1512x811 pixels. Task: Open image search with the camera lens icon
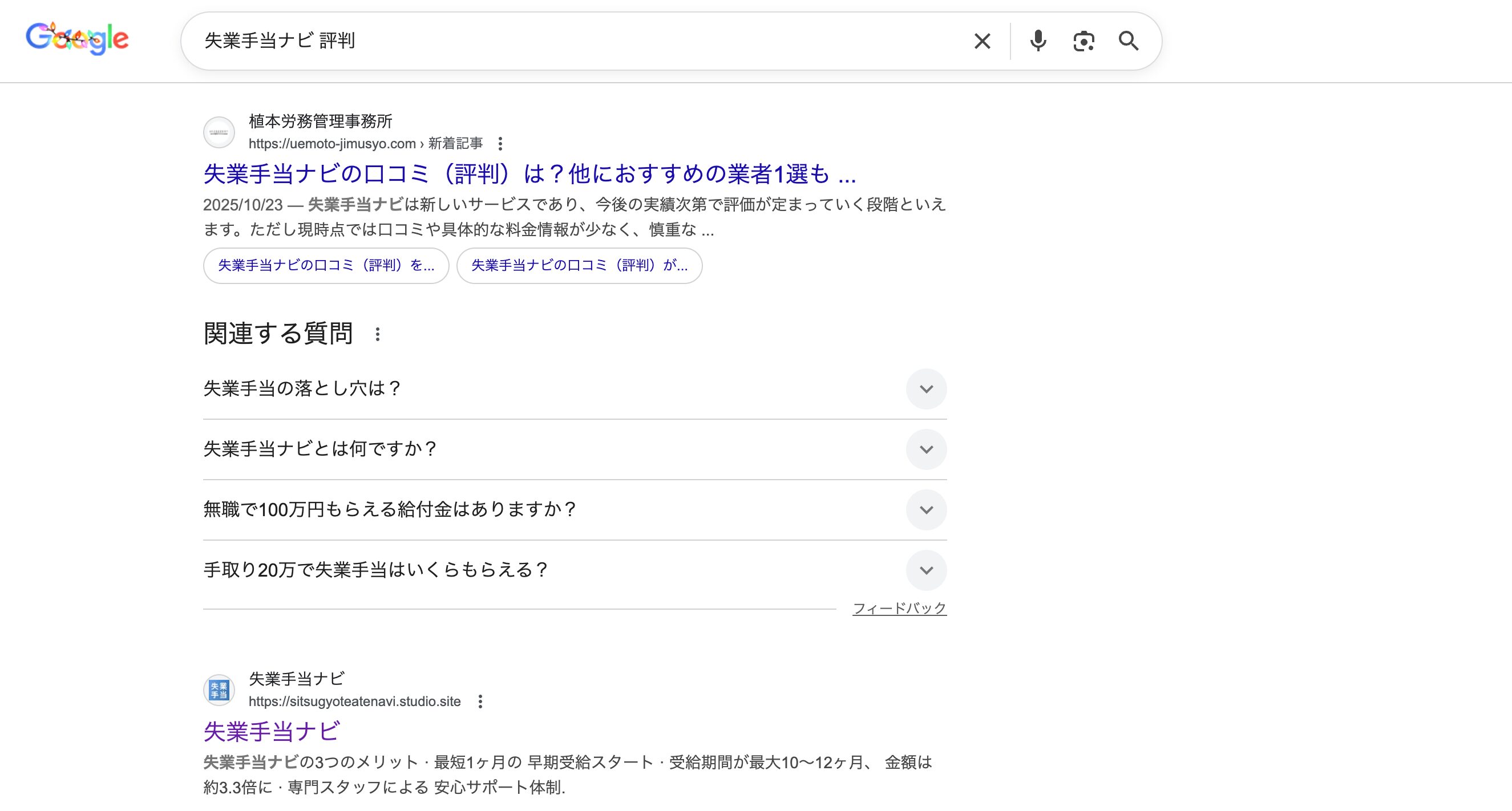[x=1084, y=41]
